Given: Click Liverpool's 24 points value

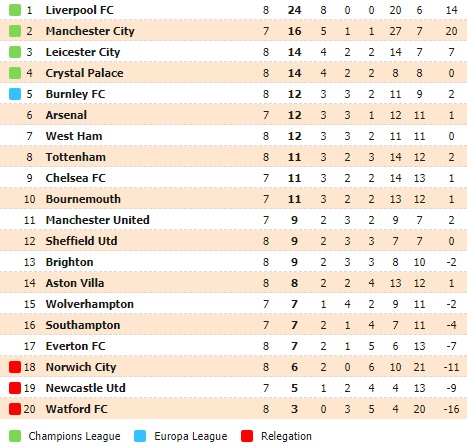Looking at the screenshot, I should pyautogui.click(x=294, y=10).
